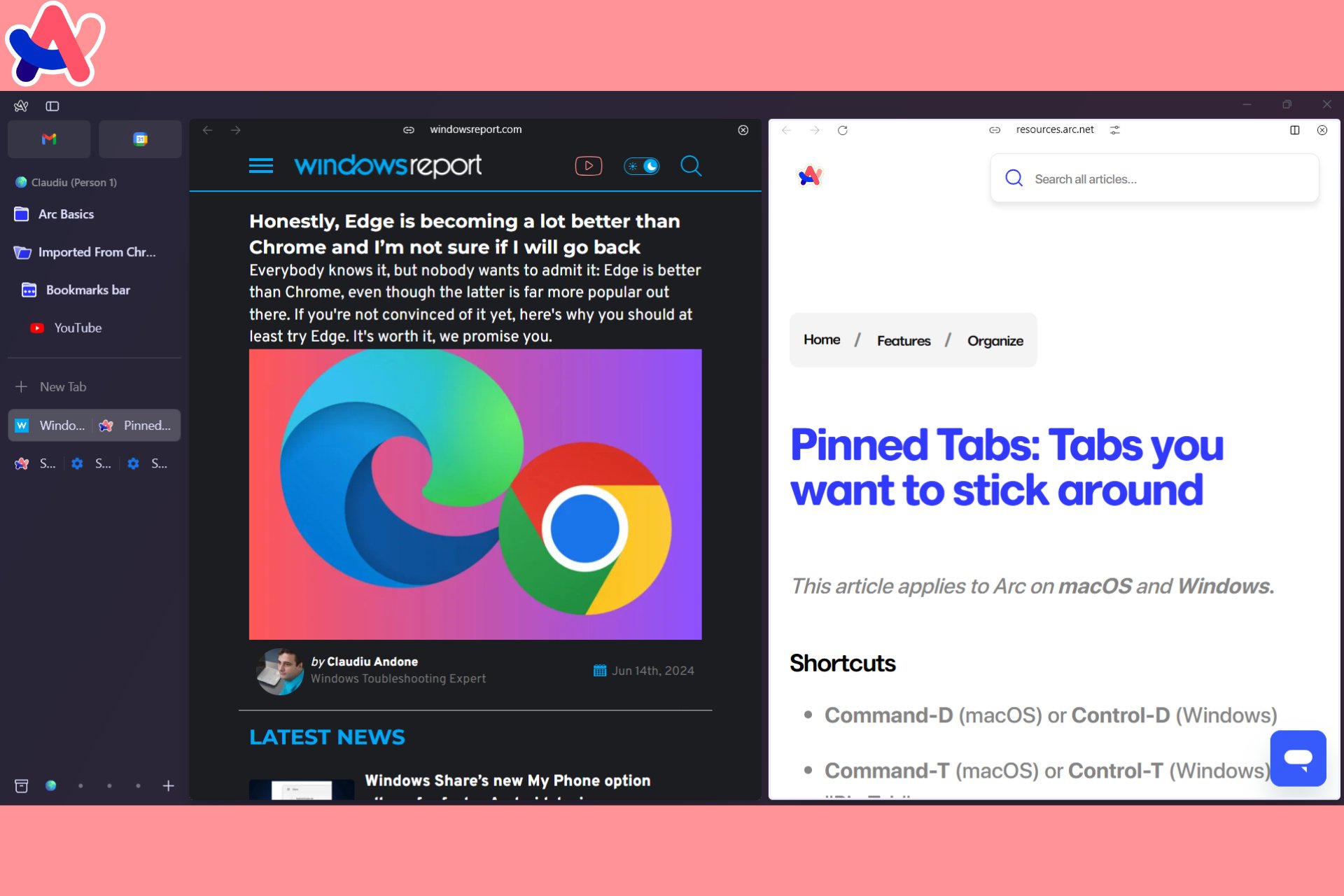Click the Gmail tab icon
Image resolution: width=1344 pixels, height=896 pixels.
(48, 139)
